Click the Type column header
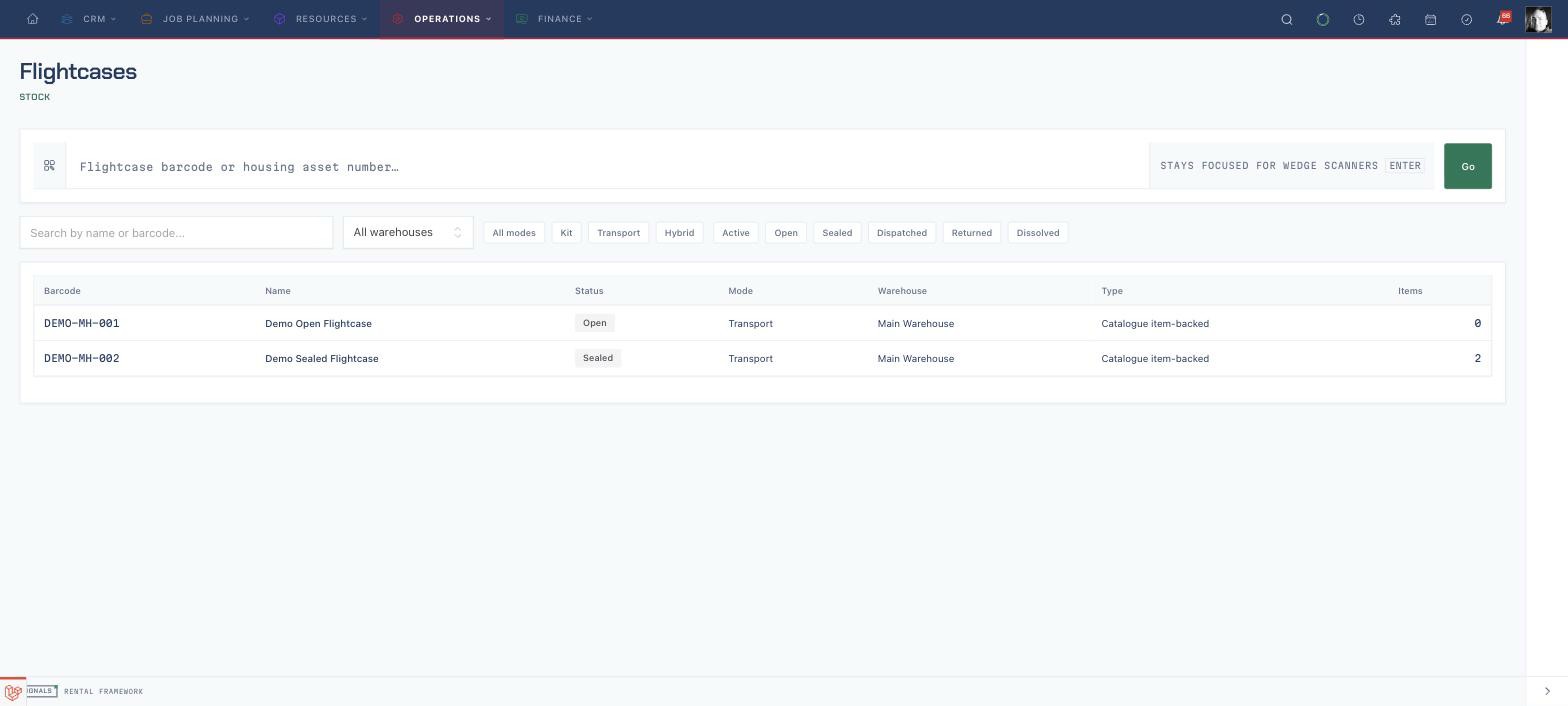The width and height of the screenshot is (1568, 706). click(x=1112, y=291)
